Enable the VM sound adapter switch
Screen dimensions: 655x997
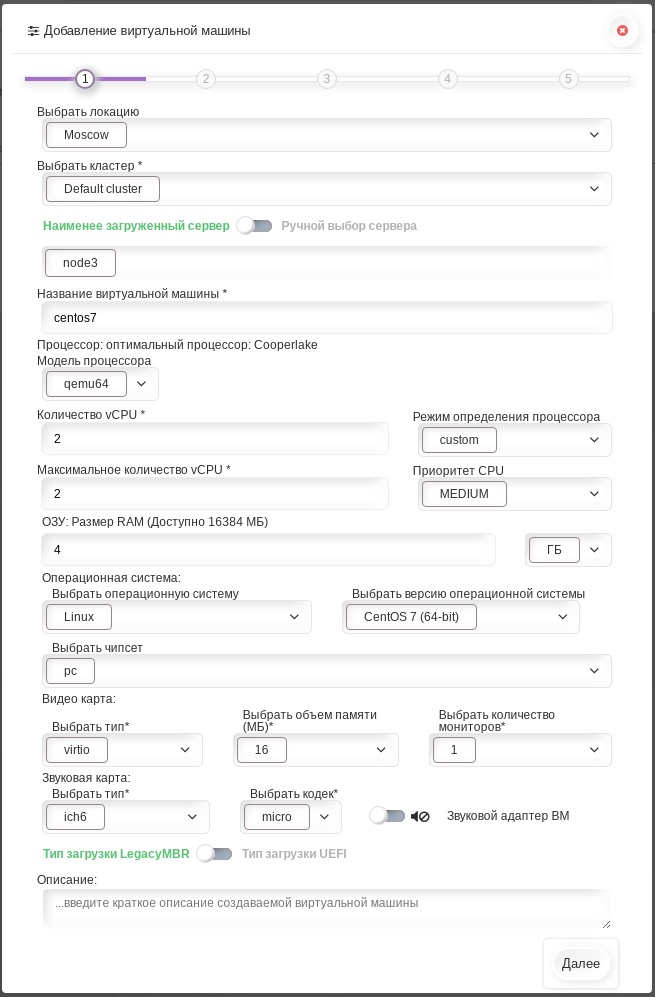(x=387, y=816)
